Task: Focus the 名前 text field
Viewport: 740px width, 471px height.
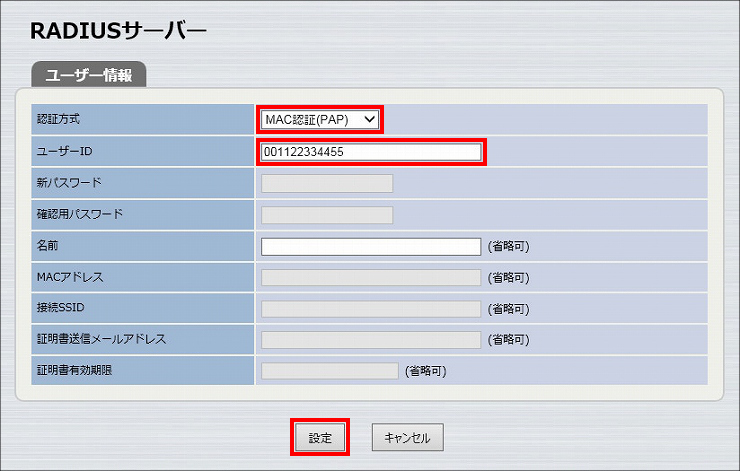Action: (371, 246)
